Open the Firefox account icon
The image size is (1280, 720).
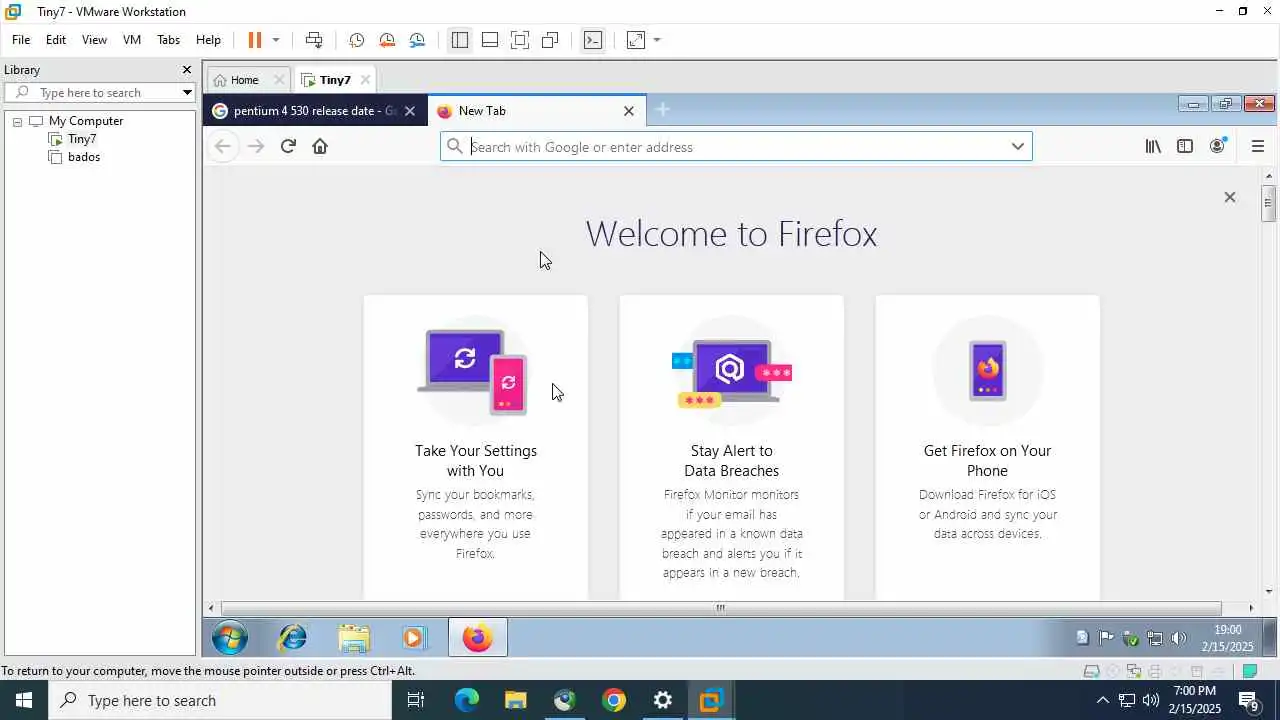tap(1217, 146)
